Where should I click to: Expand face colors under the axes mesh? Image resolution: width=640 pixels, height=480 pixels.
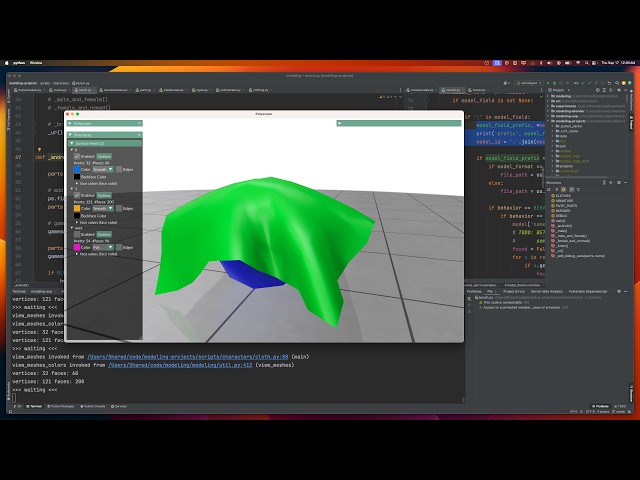pos(77,254)
